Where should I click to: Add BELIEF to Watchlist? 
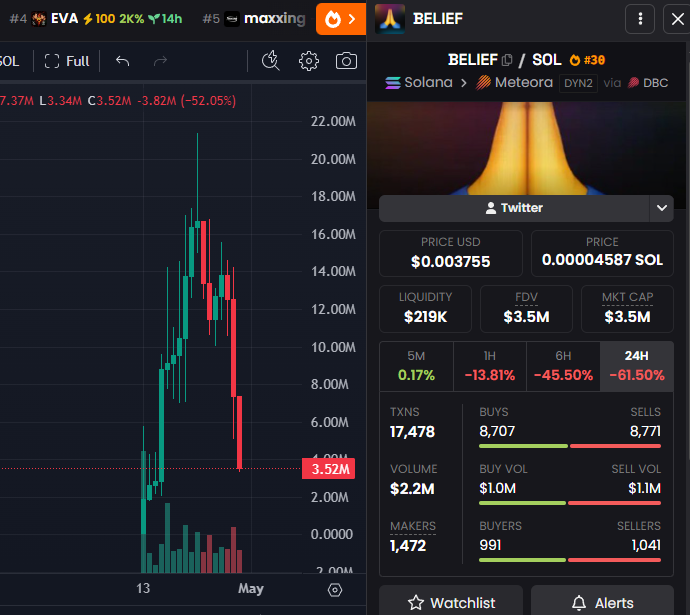point(451,601)
